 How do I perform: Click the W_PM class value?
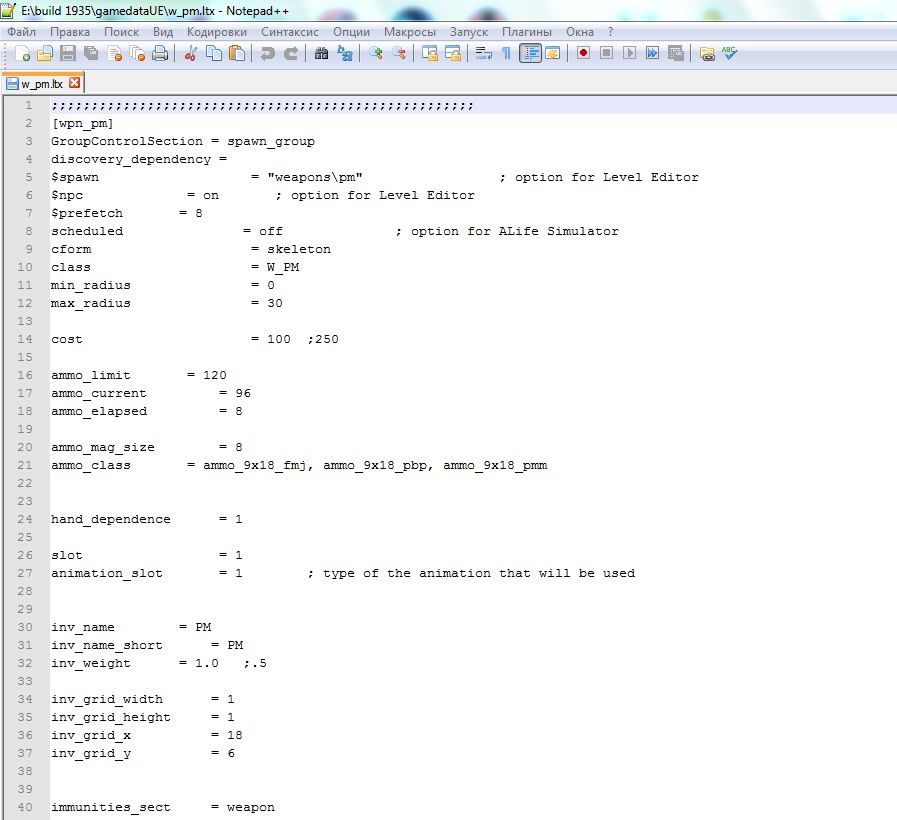283,267
